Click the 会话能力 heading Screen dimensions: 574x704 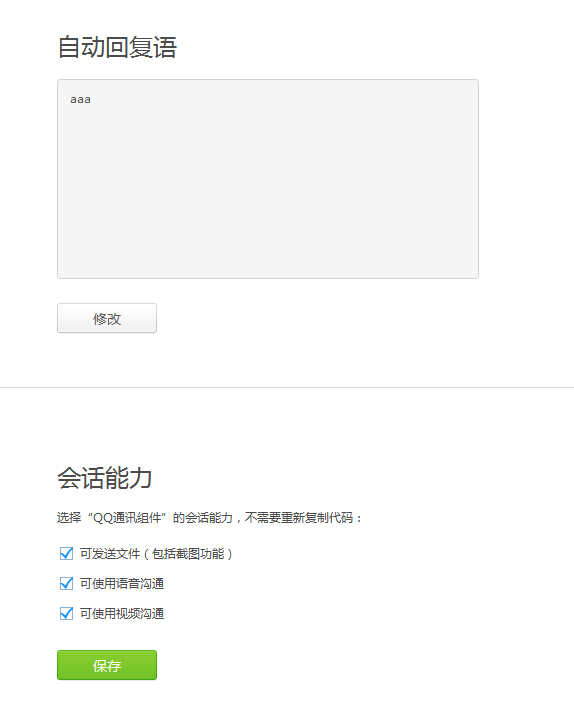pos(105,478)
